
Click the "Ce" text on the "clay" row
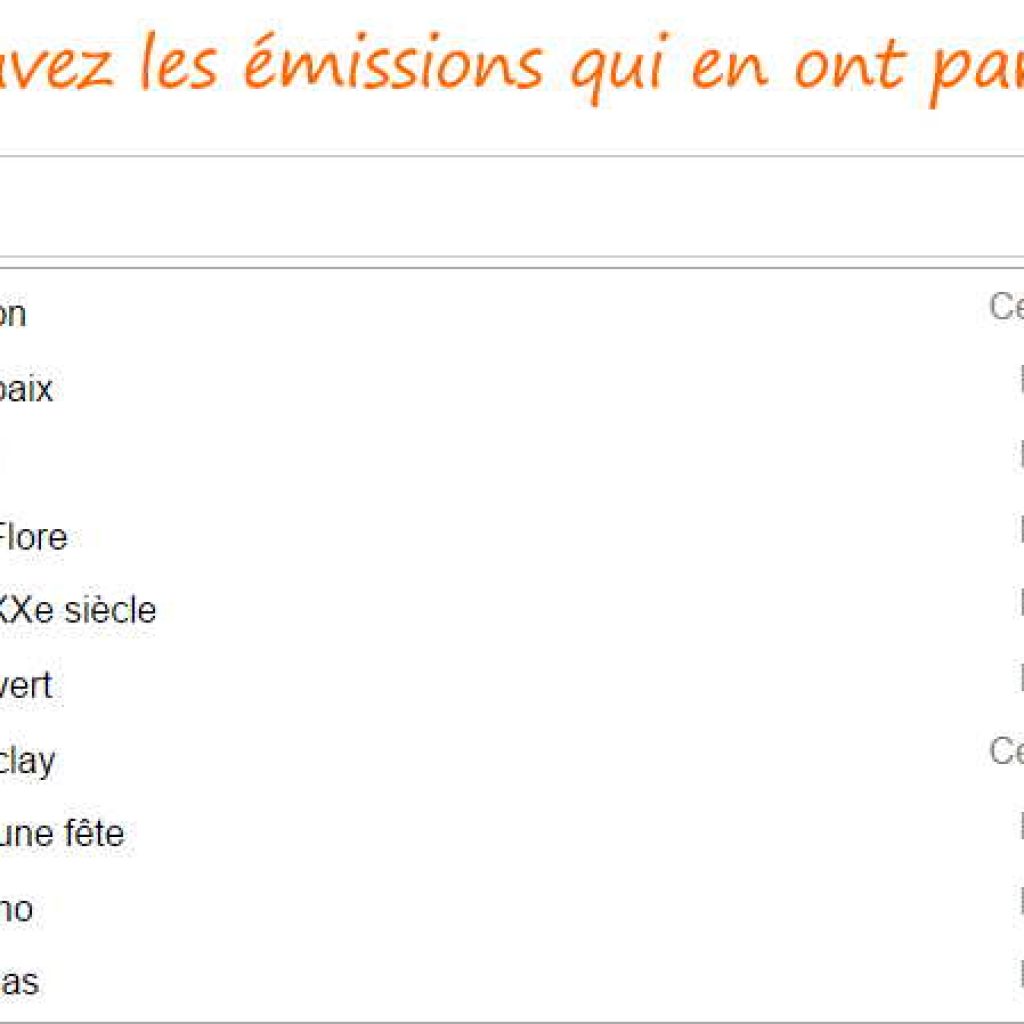pos(1006,751)
